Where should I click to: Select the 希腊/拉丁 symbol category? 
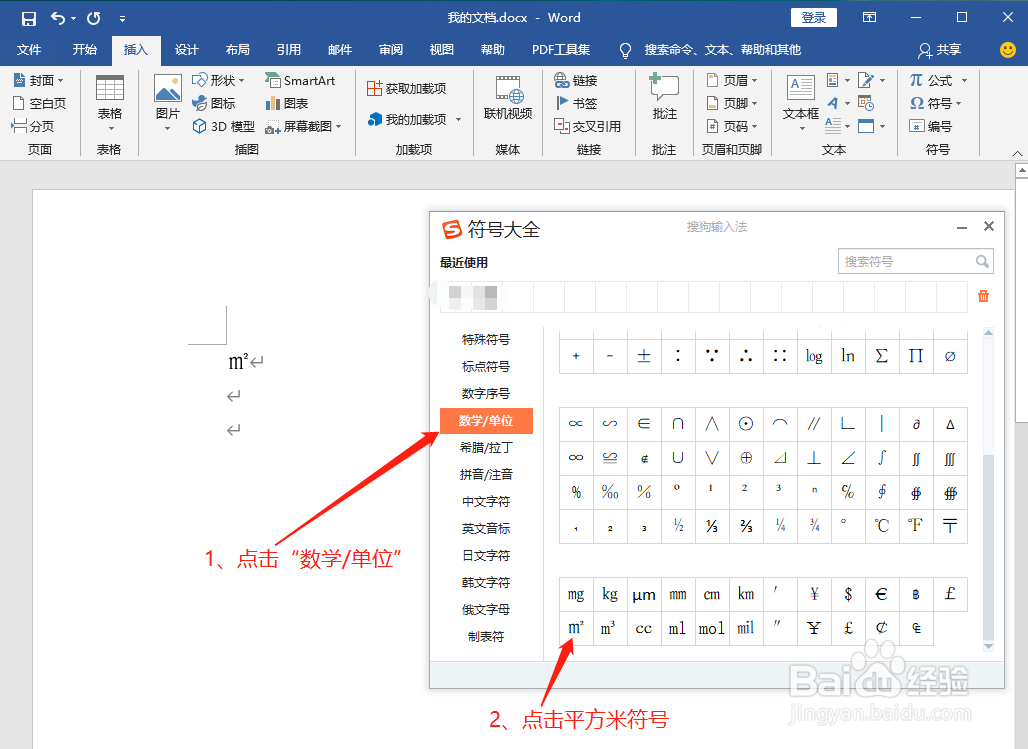tap(486, 447)
